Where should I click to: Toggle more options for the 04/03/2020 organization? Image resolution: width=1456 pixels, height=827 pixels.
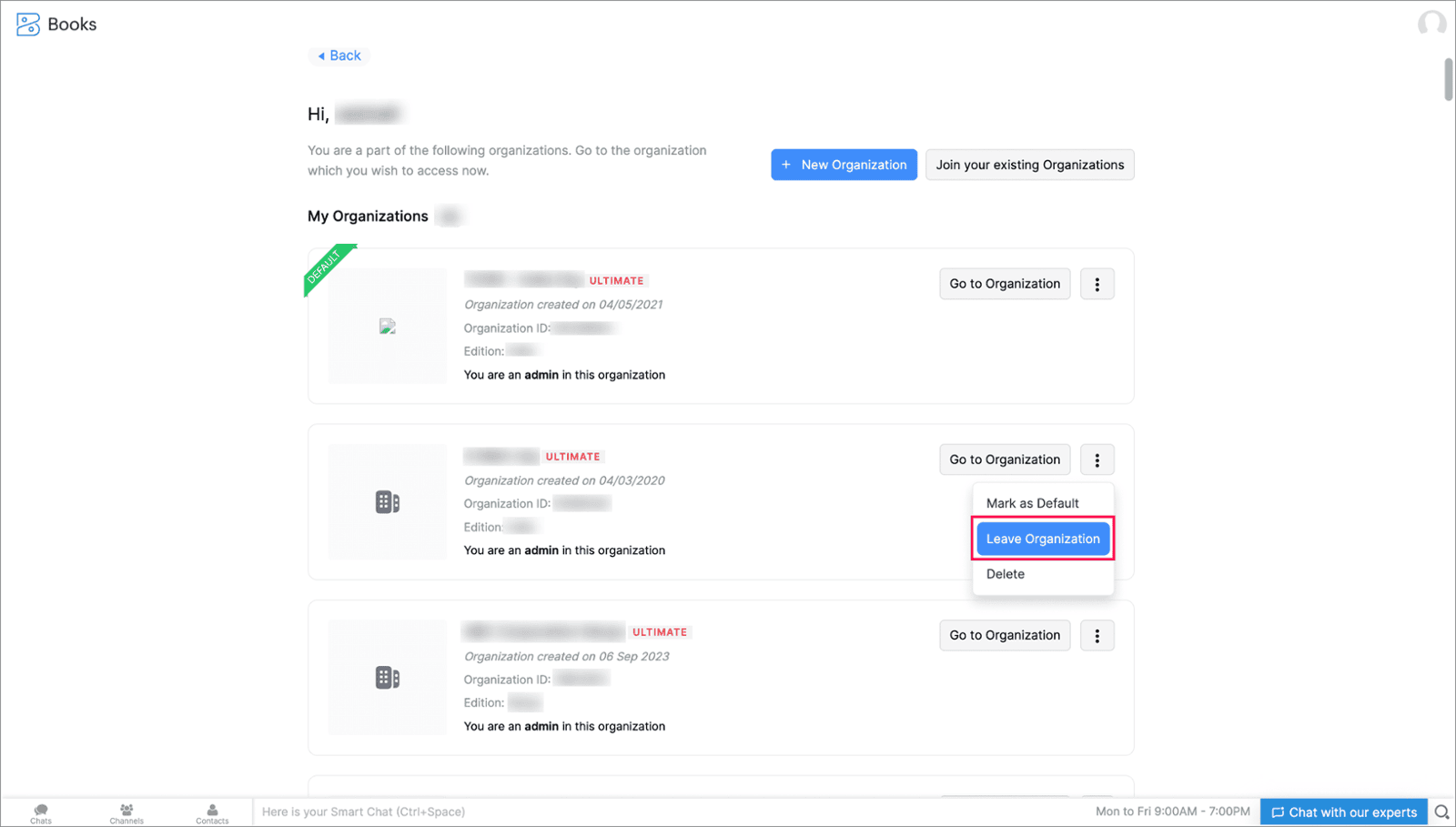click(x=1097, y=459)
